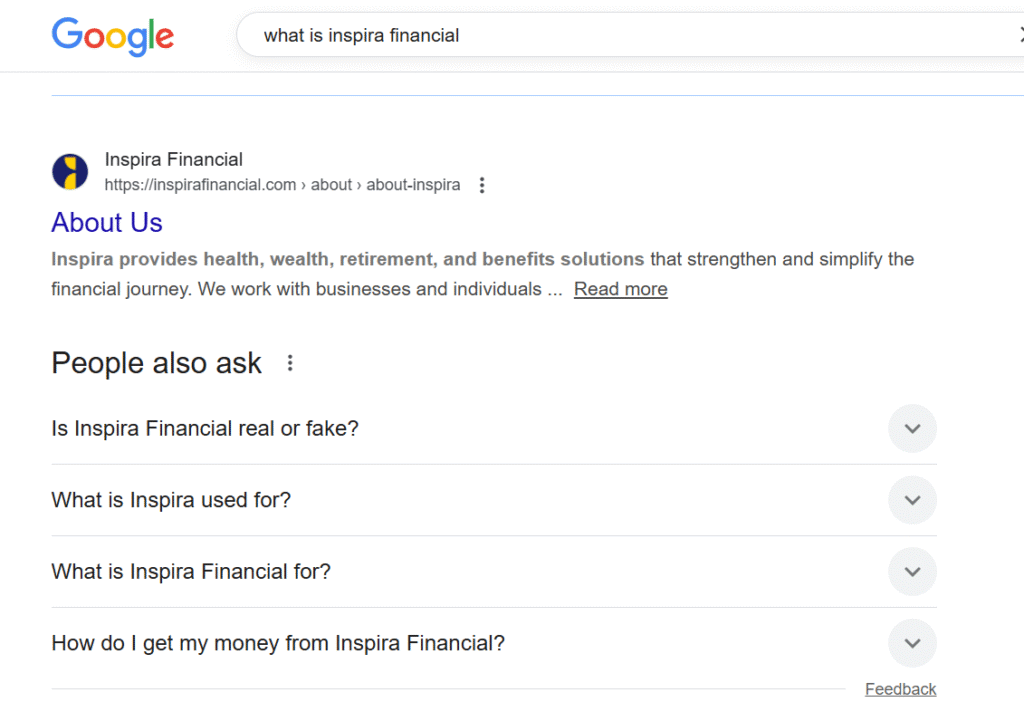Viewport: 1024px width, 702px height.
Task: Focus the search field containing 'what is inspira financial'
Action: tap(600, 36)
